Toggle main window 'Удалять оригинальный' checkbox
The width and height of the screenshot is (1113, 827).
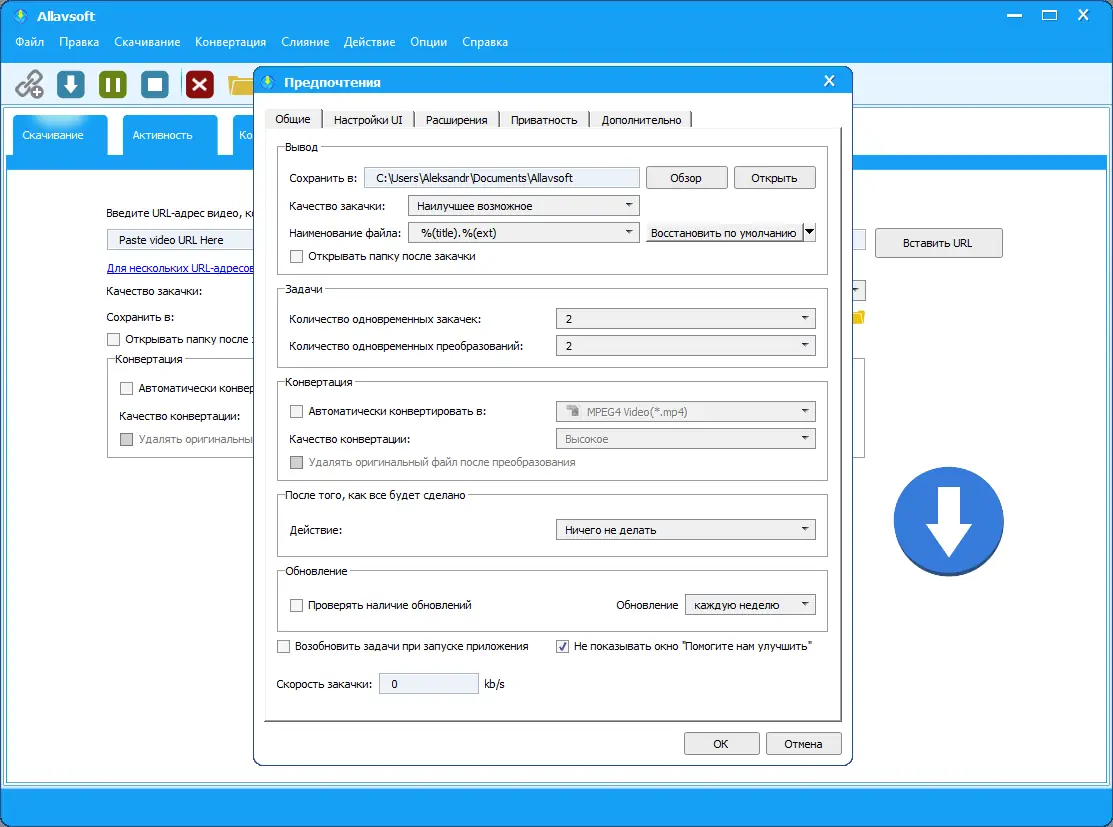point(126,439)
